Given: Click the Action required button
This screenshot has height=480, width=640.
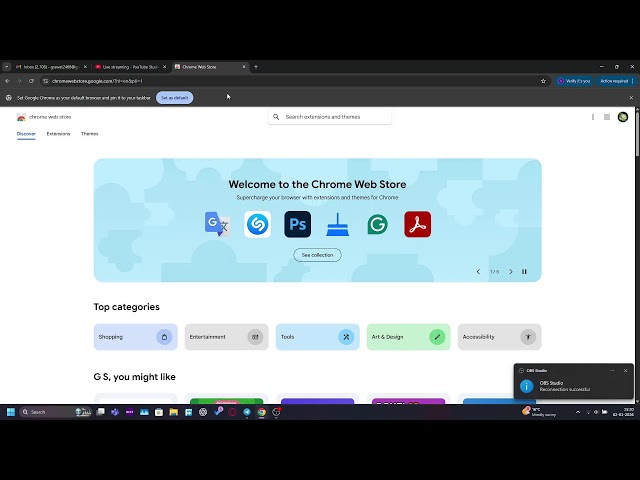Looking at the screenshot, I should pos(616,81).
